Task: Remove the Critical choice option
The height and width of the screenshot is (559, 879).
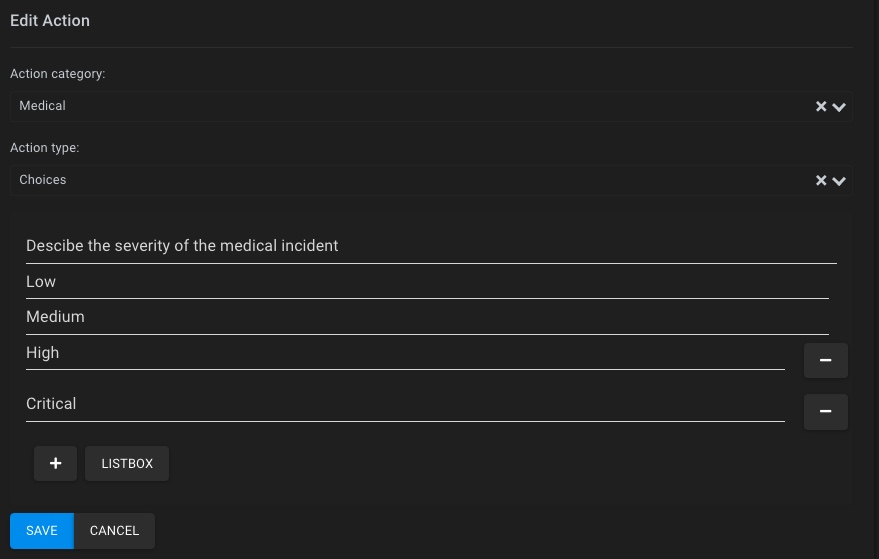Action: coord(825,411)
